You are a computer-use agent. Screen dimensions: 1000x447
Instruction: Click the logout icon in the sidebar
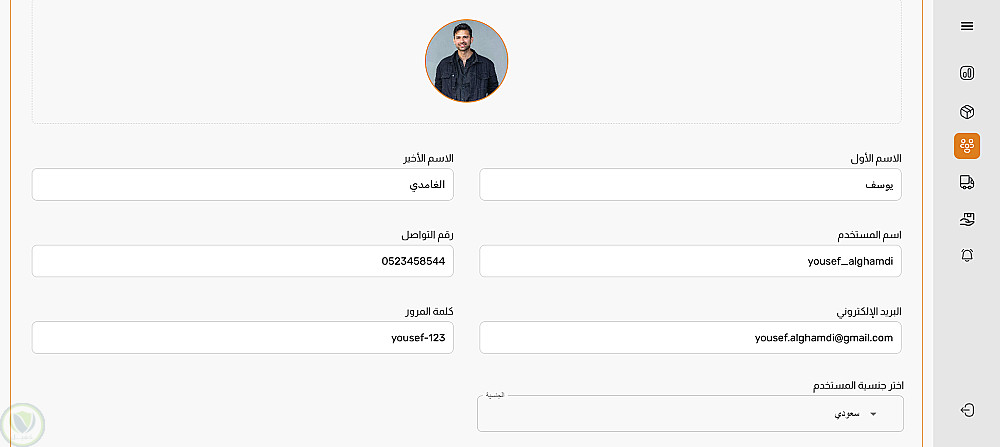967,410
